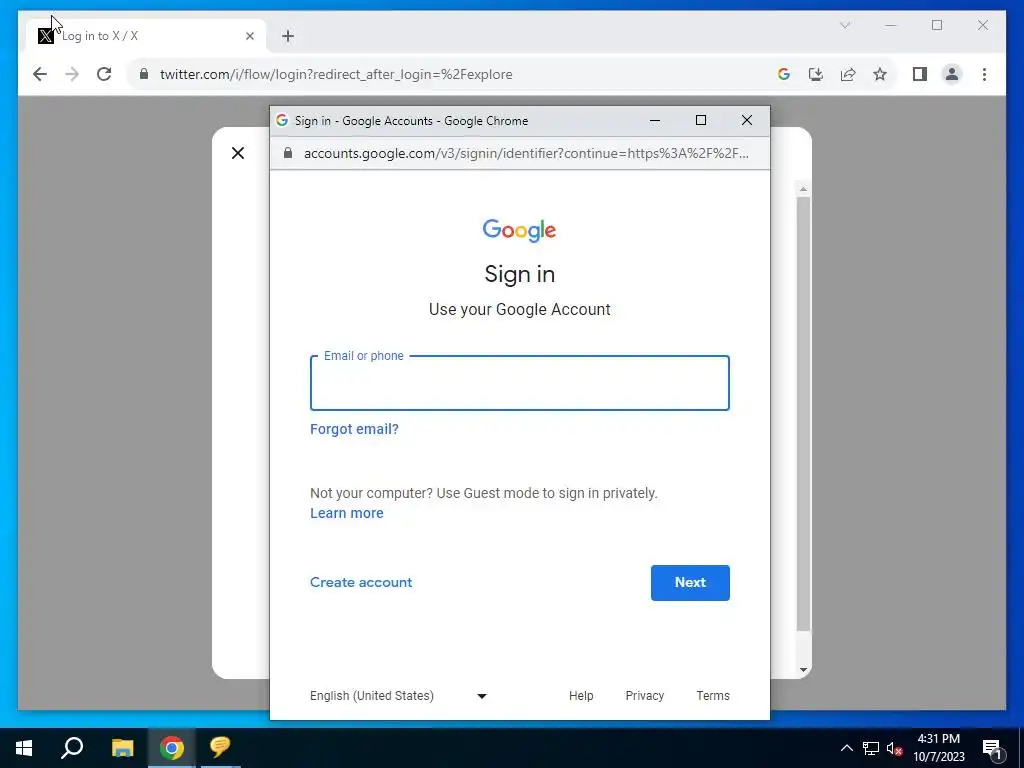The image size is (1024, 768).
Task: Open Windows search from the taskbar
Action: [72, 748]
